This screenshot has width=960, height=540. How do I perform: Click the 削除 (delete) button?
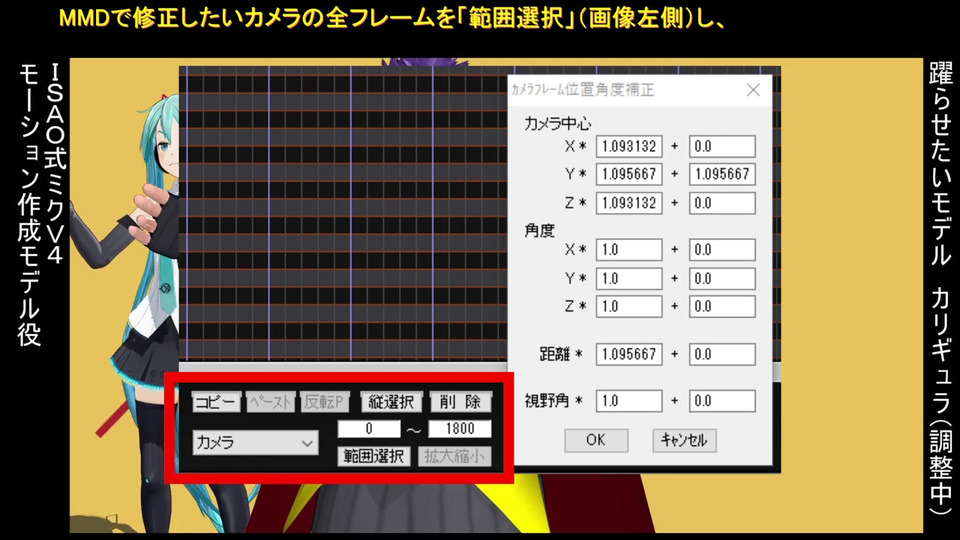pyautogui.click(x=460, y=402)
